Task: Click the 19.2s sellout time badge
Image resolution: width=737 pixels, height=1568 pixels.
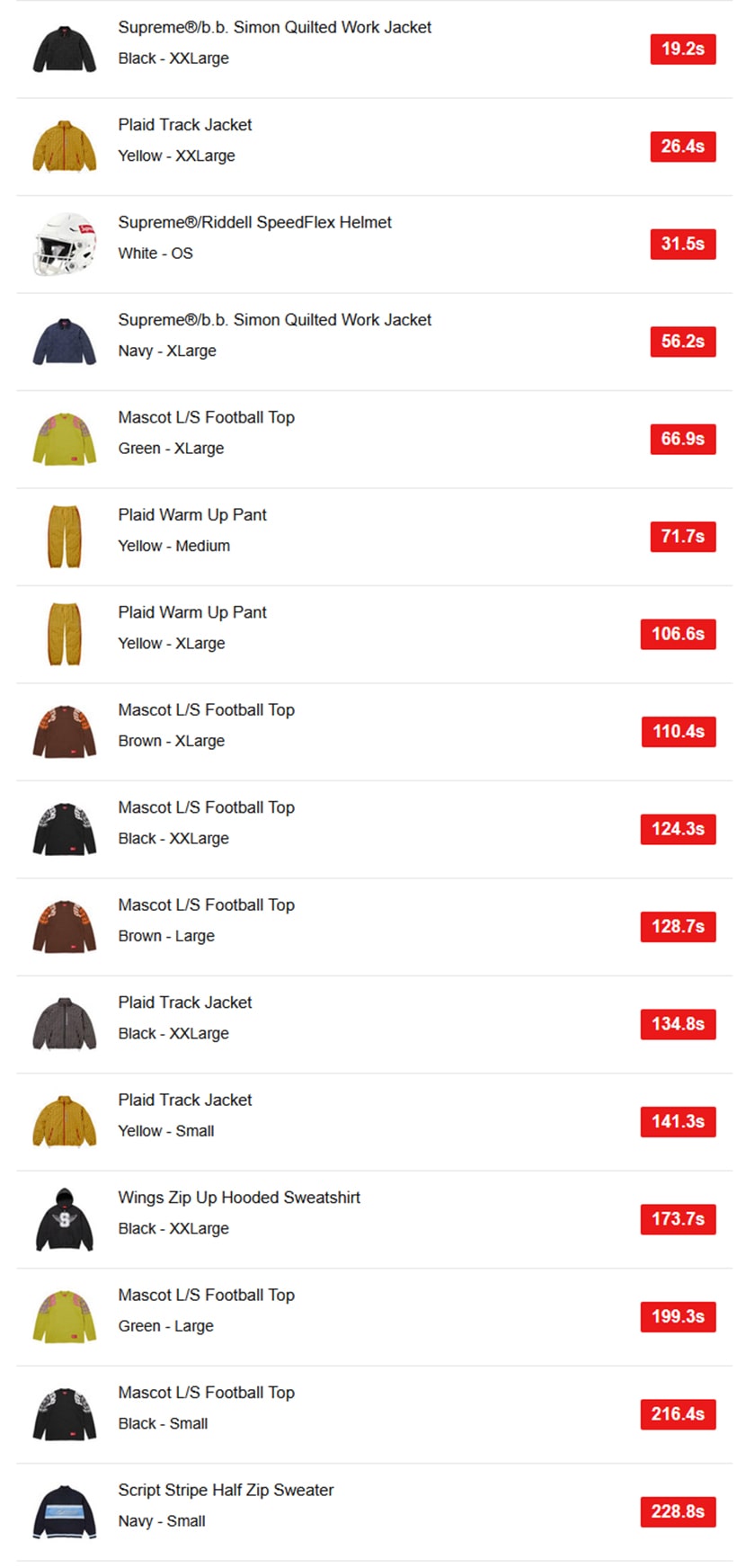Action: (x=682, y=49)
